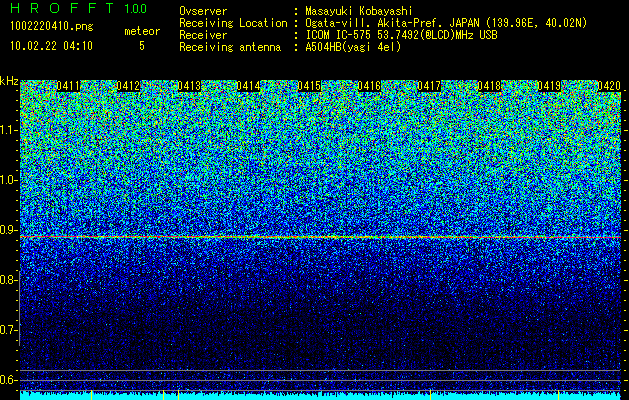The image size is (629, 400).
Task: Click the 0417 time marker label
Action: pyautogui.click(x=429, y=86)
